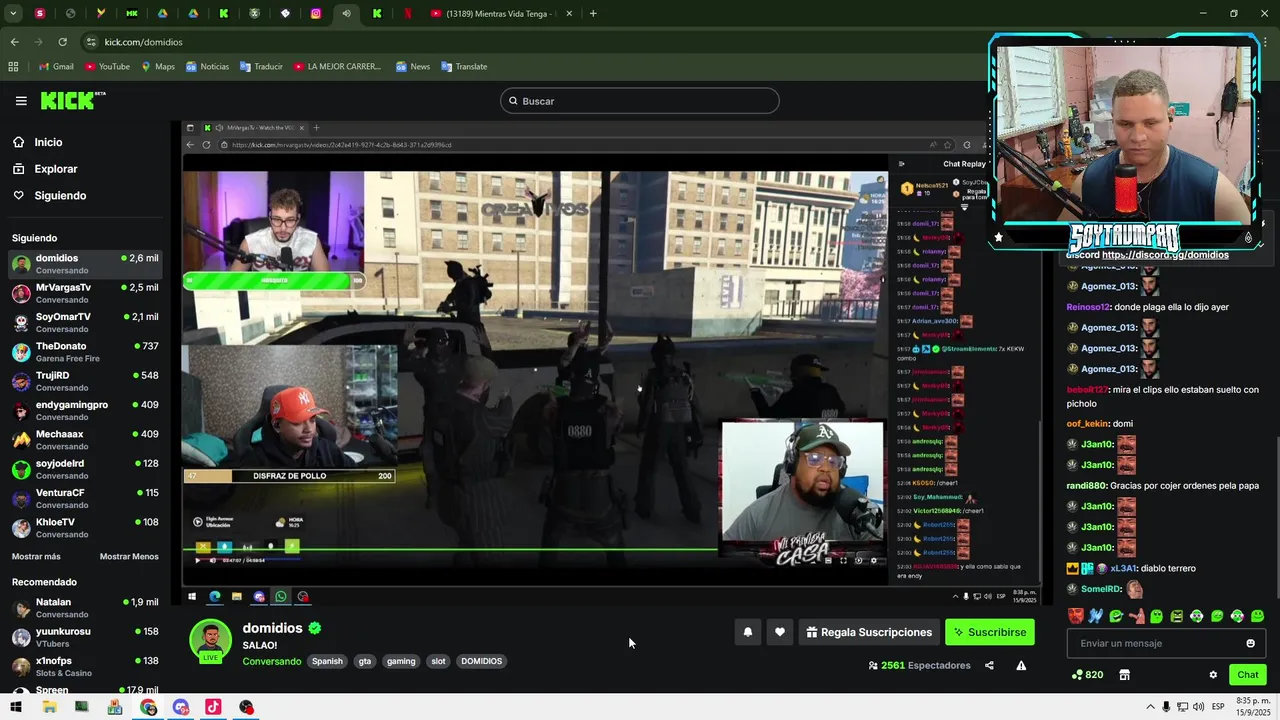Open Mechaaax channel in sidebar
Image resolution: width=1280 pixels, height=720 pixels.
[85, 440]
